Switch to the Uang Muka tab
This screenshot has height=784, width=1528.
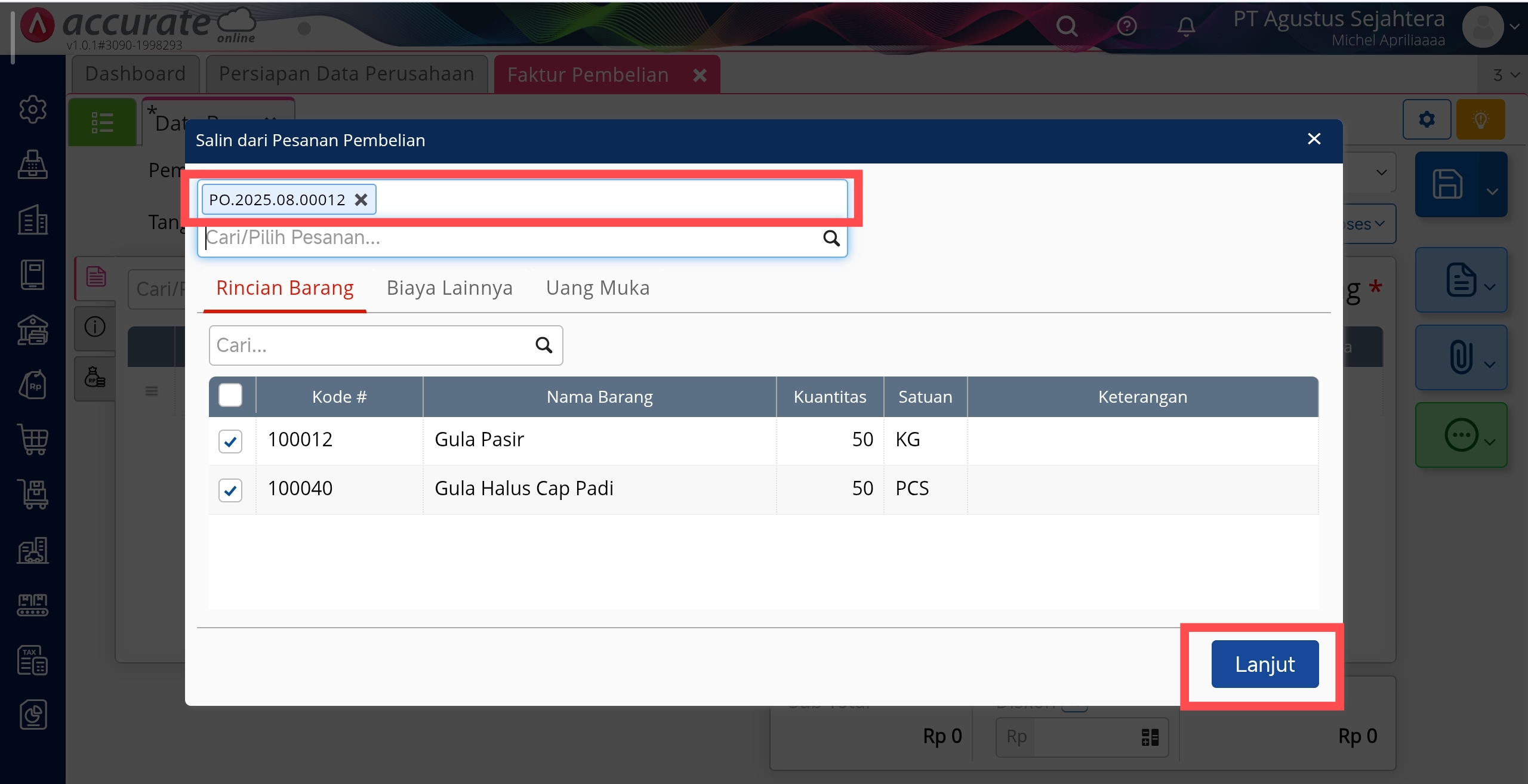coord(597,288)
